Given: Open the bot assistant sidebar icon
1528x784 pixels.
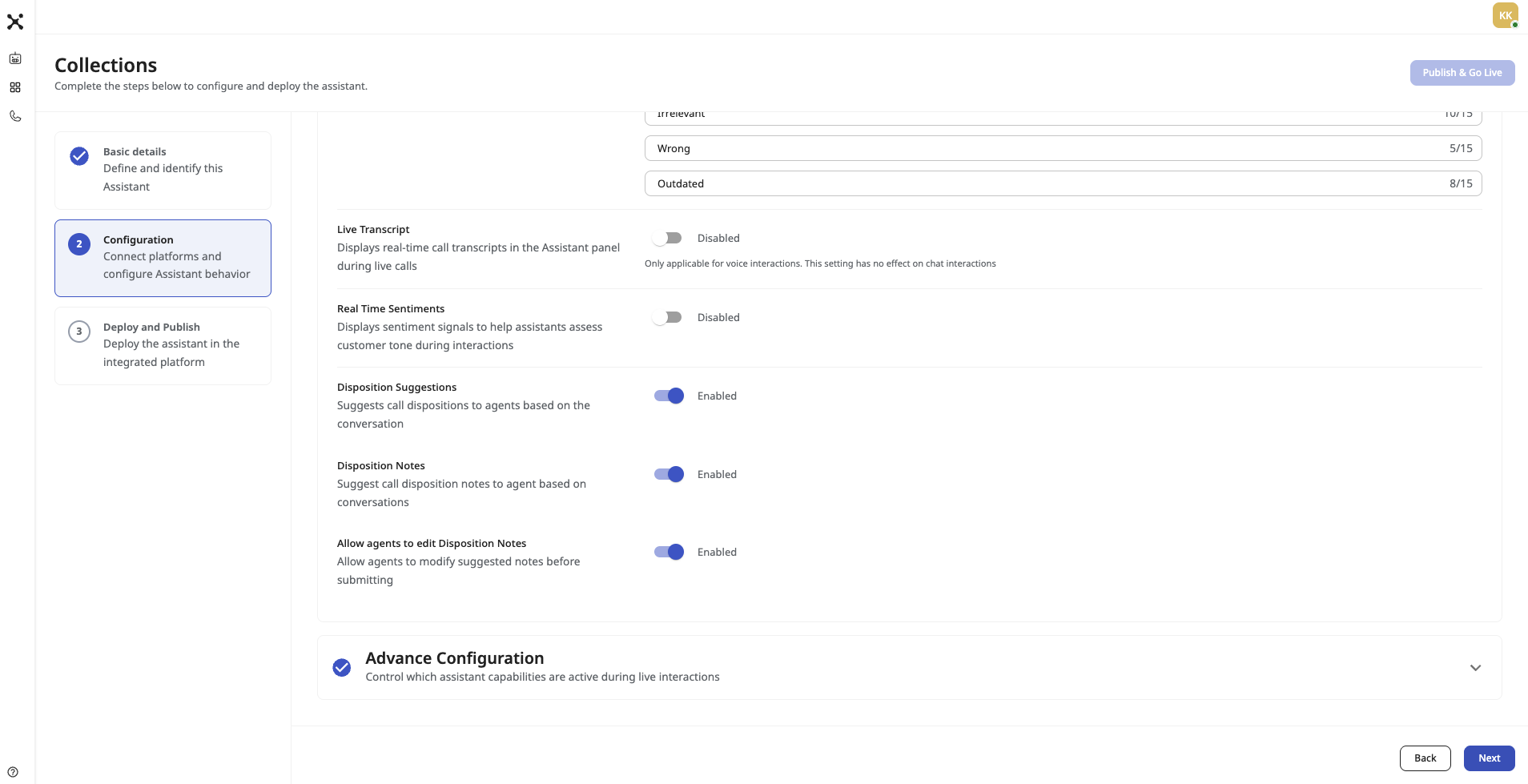Looking at the screenshot, I should point(15,58).
